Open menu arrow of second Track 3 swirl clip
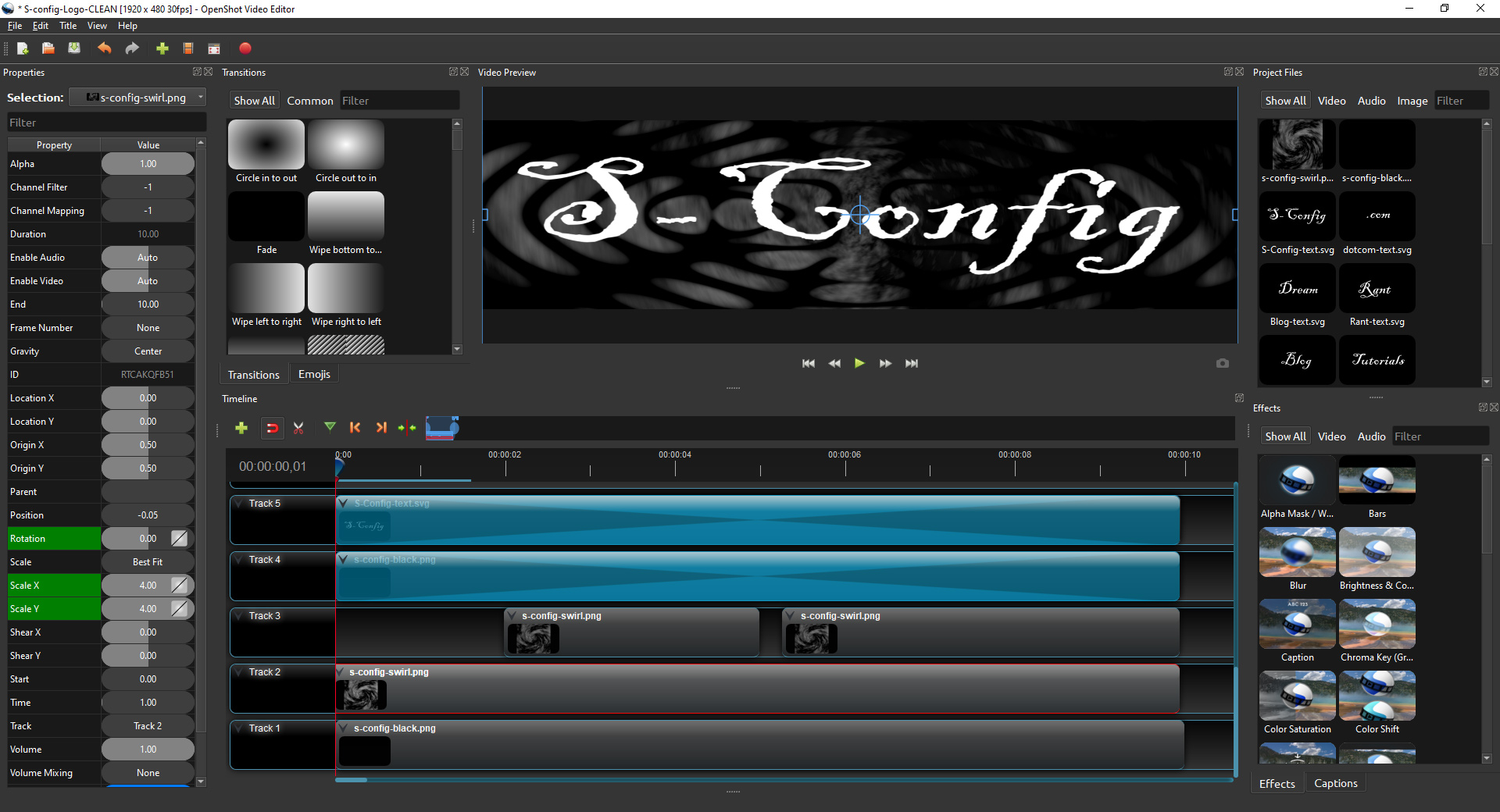The width and height of the screenshot is (1500, 812). point(791,616)
